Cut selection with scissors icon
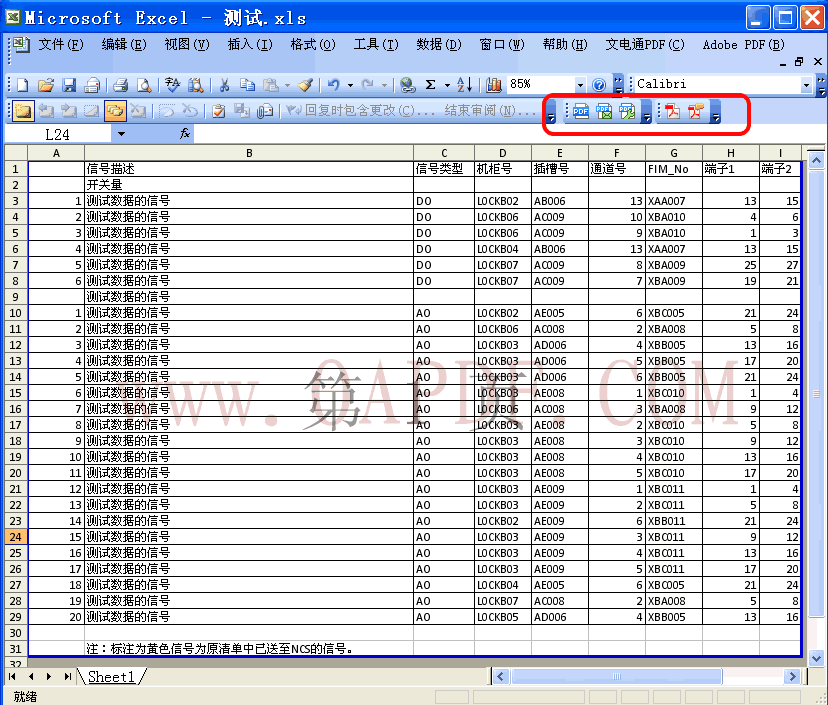Image resolution: width=828 pixels, height=705 pixels. [x=224, y=84]
